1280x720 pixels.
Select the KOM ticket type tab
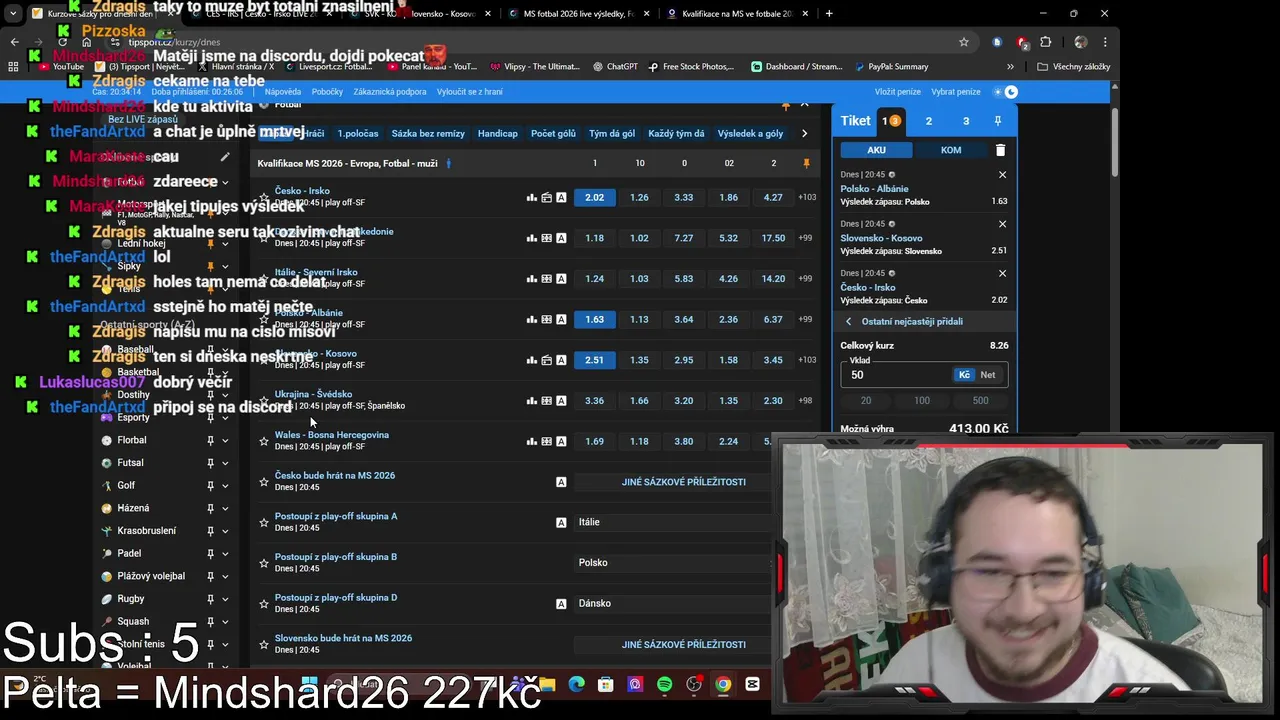click(x=951, y=150)
